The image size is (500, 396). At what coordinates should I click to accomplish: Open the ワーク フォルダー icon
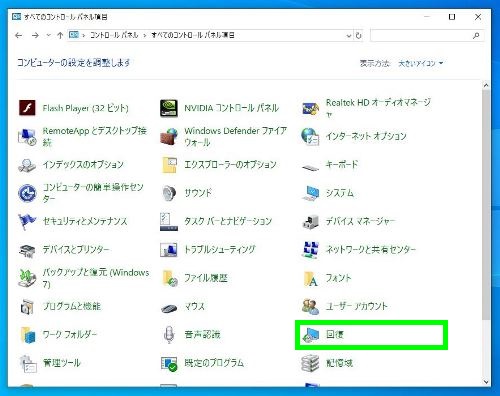tap(28, 335)
